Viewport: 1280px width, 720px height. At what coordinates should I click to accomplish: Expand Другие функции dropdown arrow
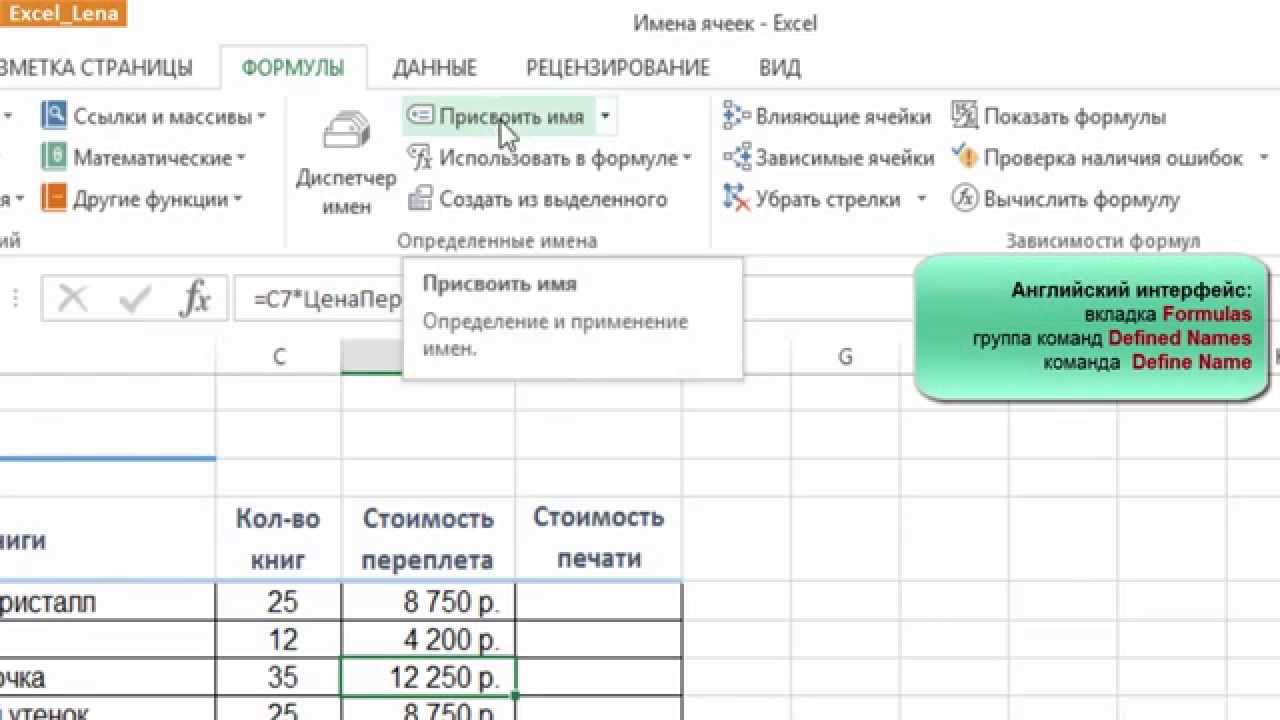coord(238,199)
